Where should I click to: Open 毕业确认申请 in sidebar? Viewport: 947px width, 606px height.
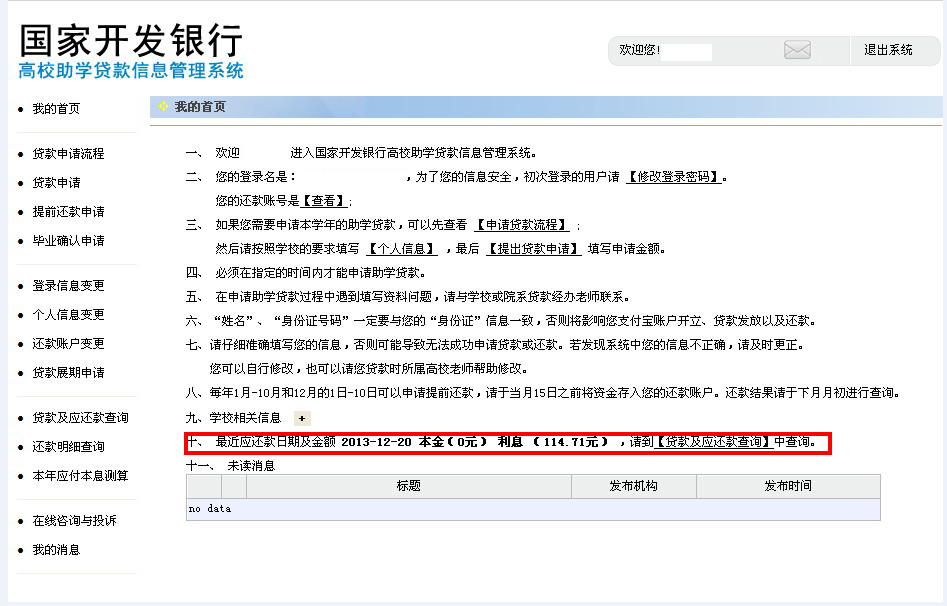pyautogui.click(x=68, y=241)
